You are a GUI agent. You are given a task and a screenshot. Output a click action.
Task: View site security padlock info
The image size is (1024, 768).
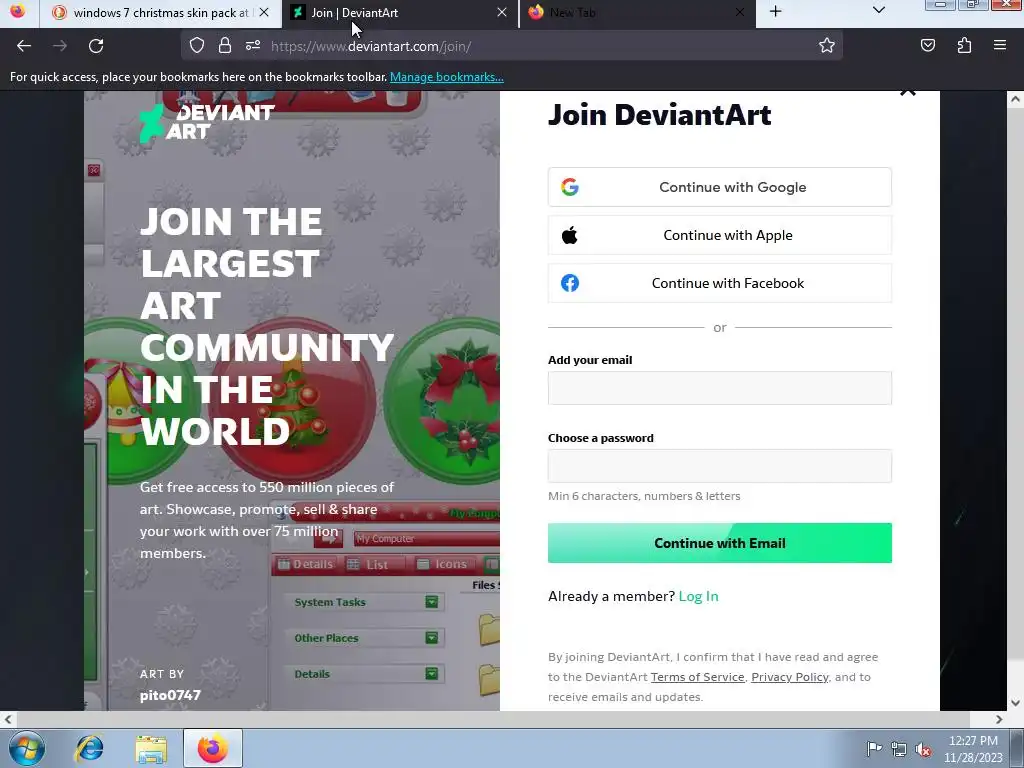click(x=225, y=46)
